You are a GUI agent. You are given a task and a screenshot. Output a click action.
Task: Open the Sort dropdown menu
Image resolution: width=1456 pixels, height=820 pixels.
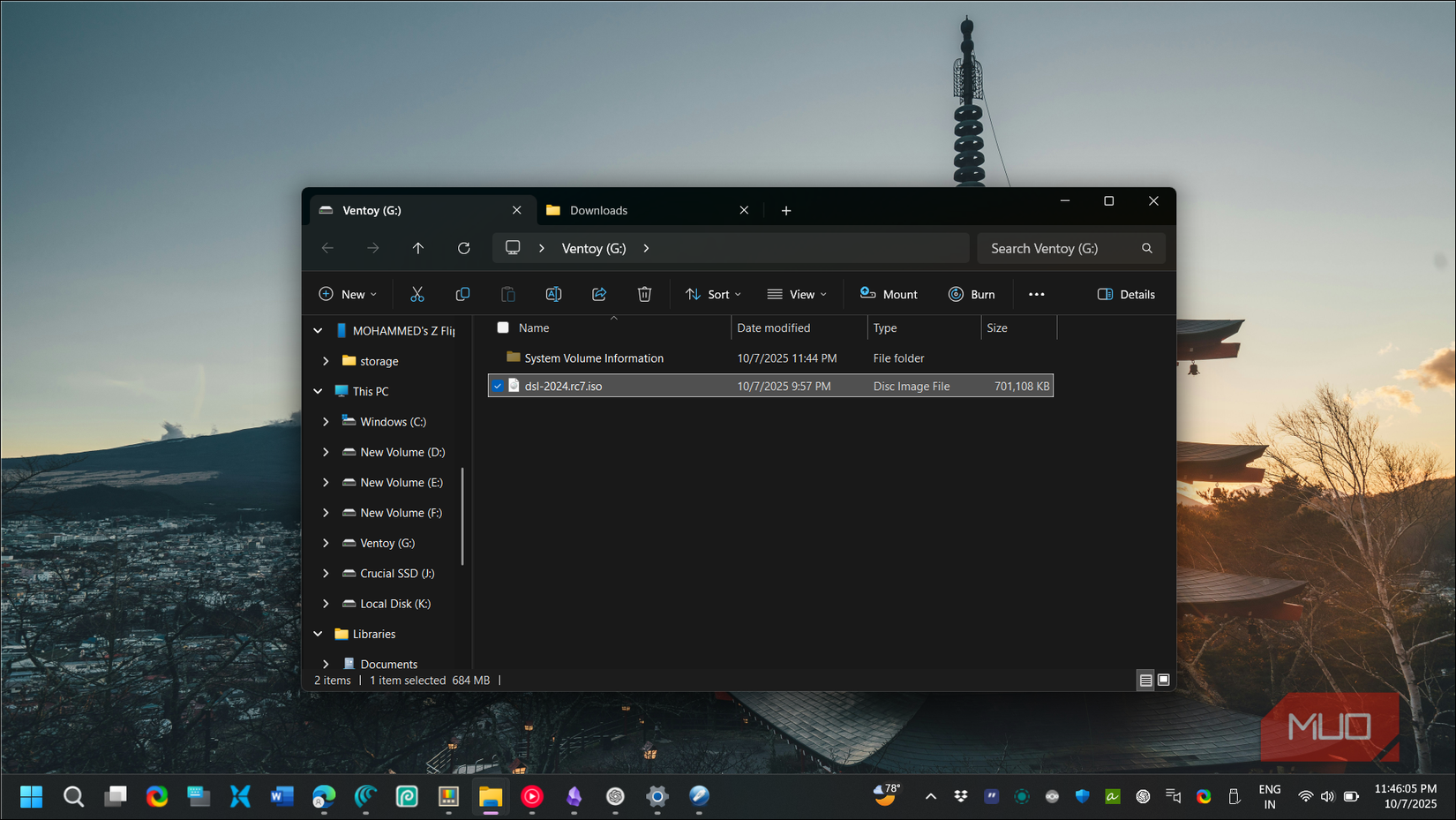pyautogui.click(x=713, y=294)
